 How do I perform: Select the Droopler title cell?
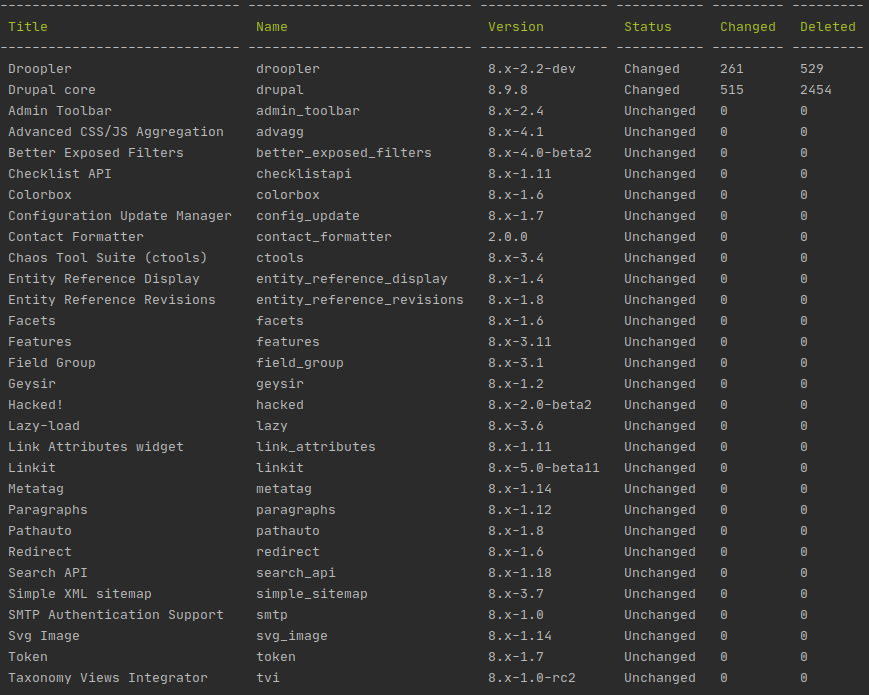[x=40, y=69]
